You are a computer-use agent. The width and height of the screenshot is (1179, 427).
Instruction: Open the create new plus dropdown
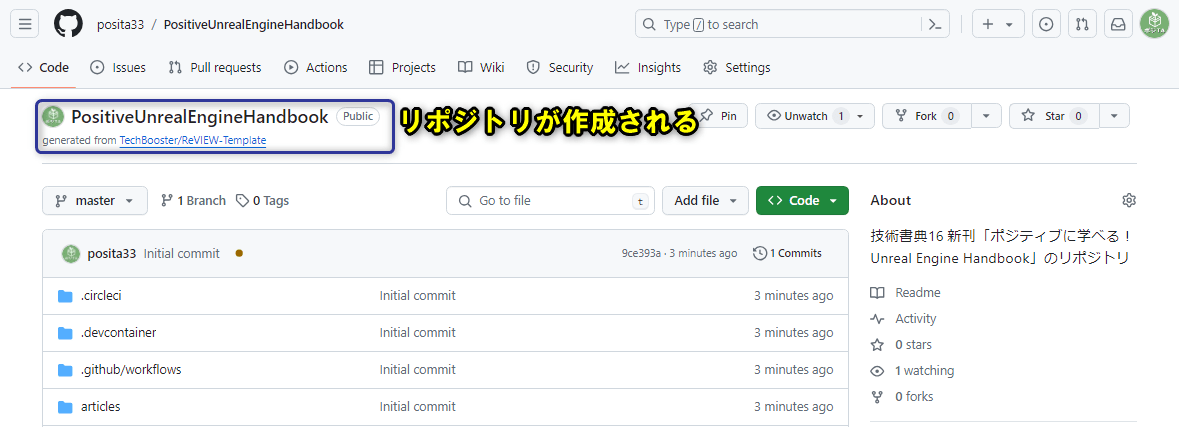pos(999,24)
